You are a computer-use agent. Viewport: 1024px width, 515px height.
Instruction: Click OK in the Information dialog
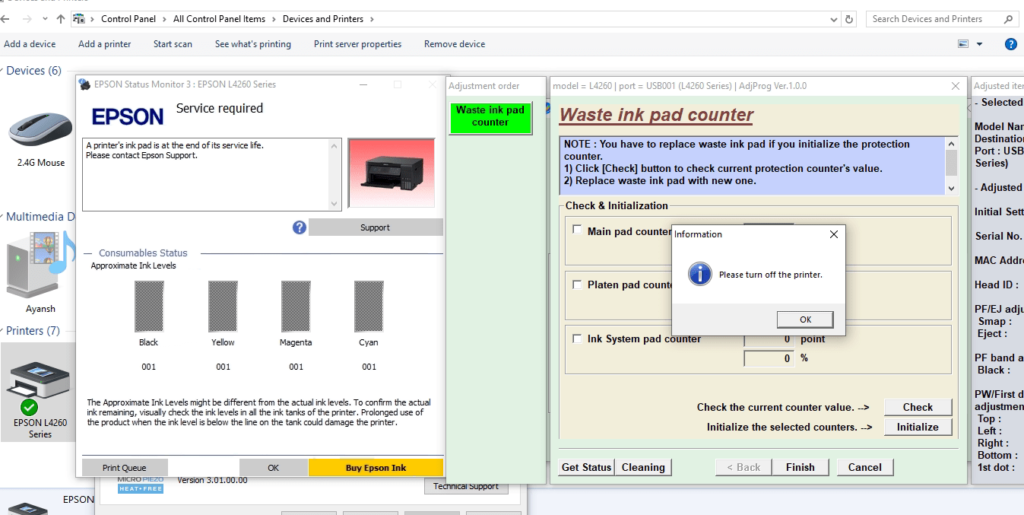[x=805, y=319]
